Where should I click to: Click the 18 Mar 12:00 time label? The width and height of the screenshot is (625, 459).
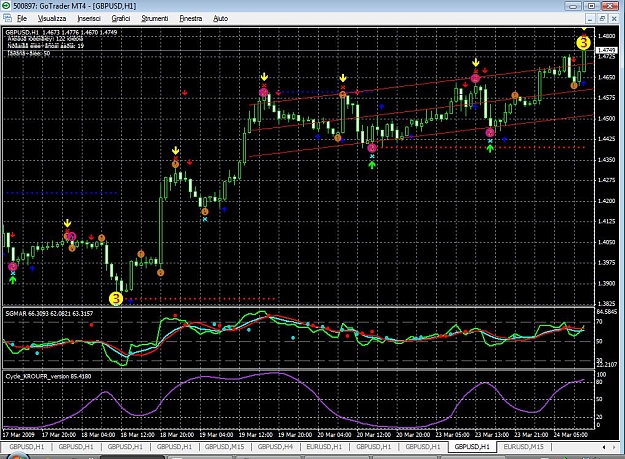point(138,434)
